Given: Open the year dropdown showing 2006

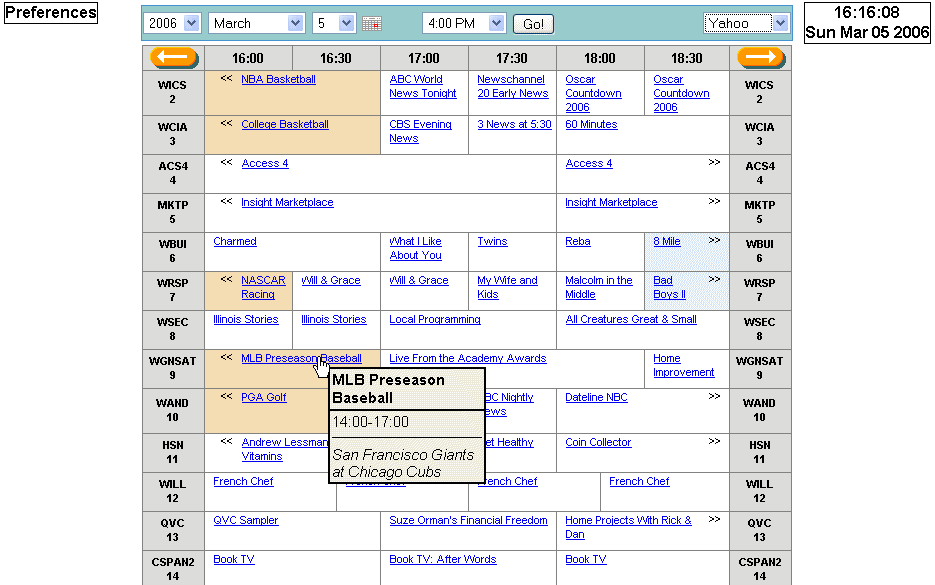Looking at the screenshot, I should tap(172, 23).
